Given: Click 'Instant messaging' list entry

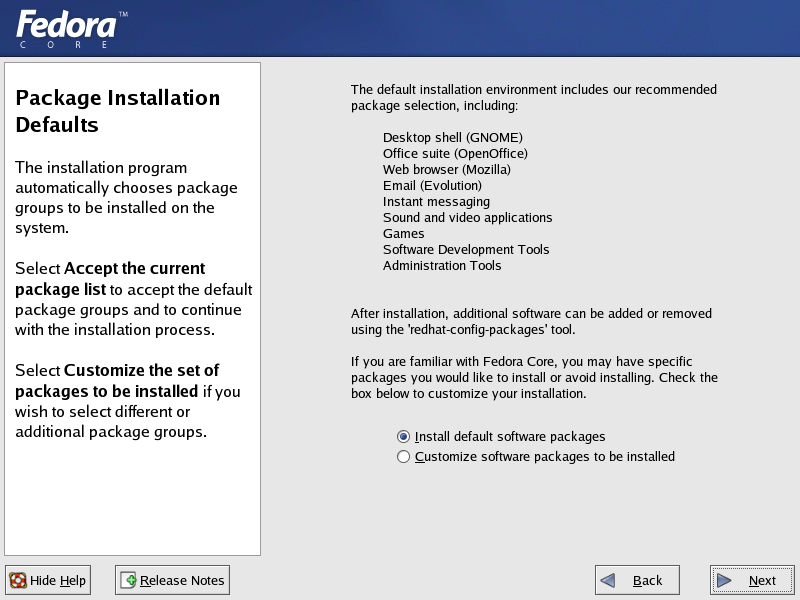Looking at the screenshot, I should (x=436, y=202).
